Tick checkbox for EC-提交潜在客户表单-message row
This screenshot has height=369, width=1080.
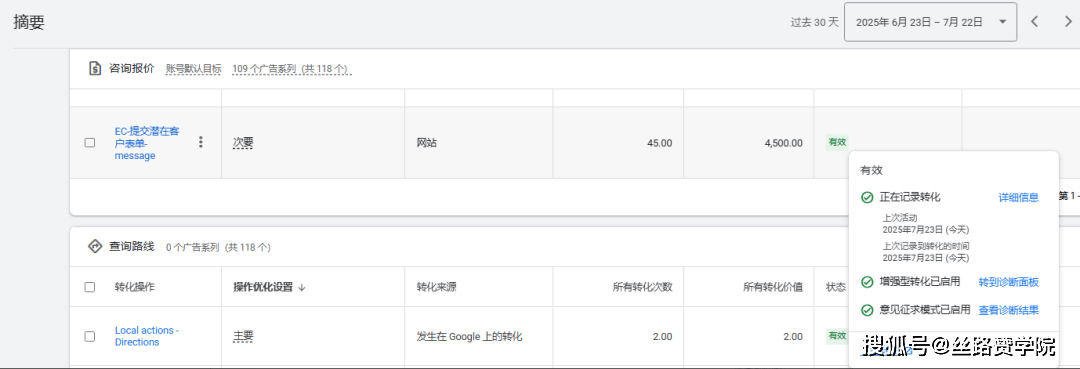point(90,143)
